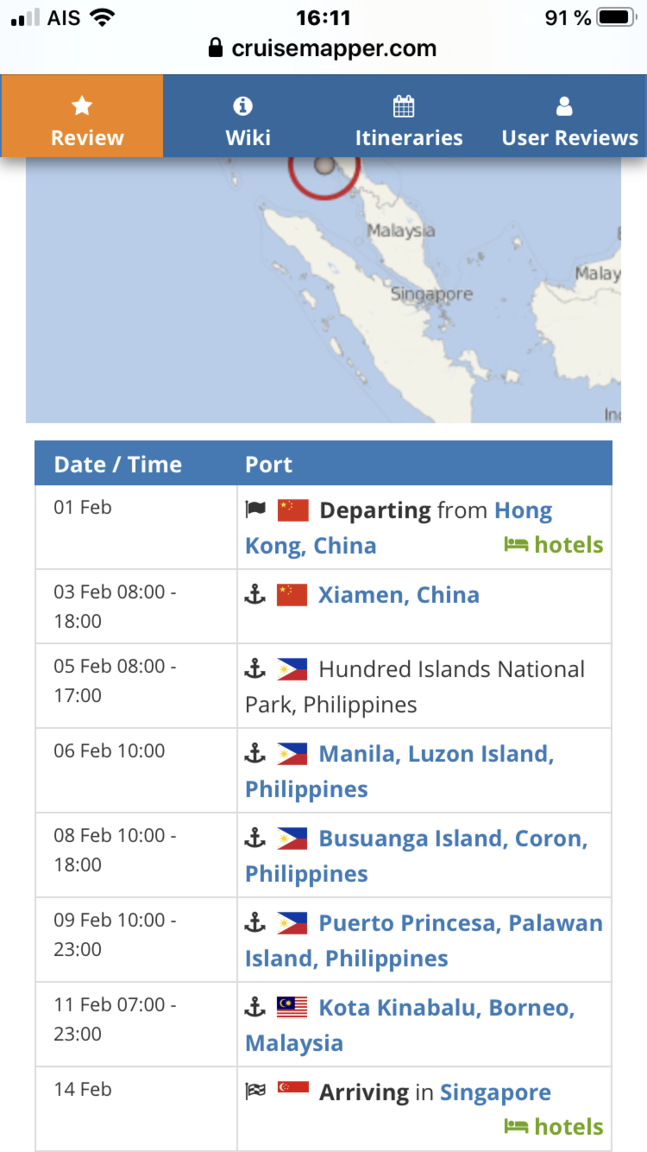Tap the calendar icon above Itineraries

click(x=404, y=107)
